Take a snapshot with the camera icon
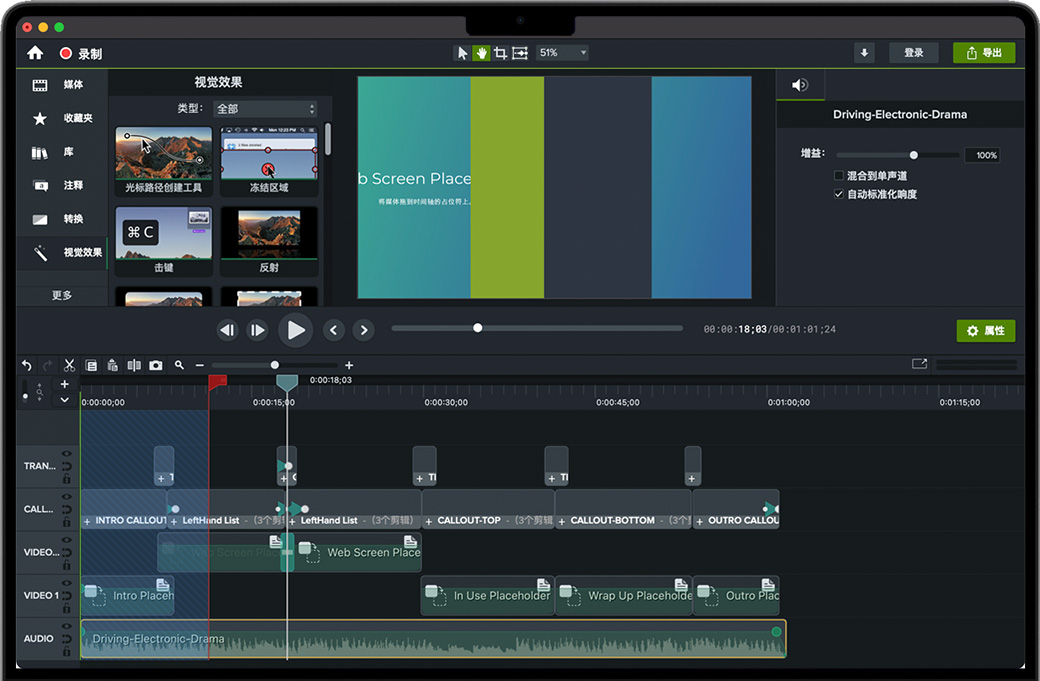This screenshot has width=1040, height=681. pos(156,366)
